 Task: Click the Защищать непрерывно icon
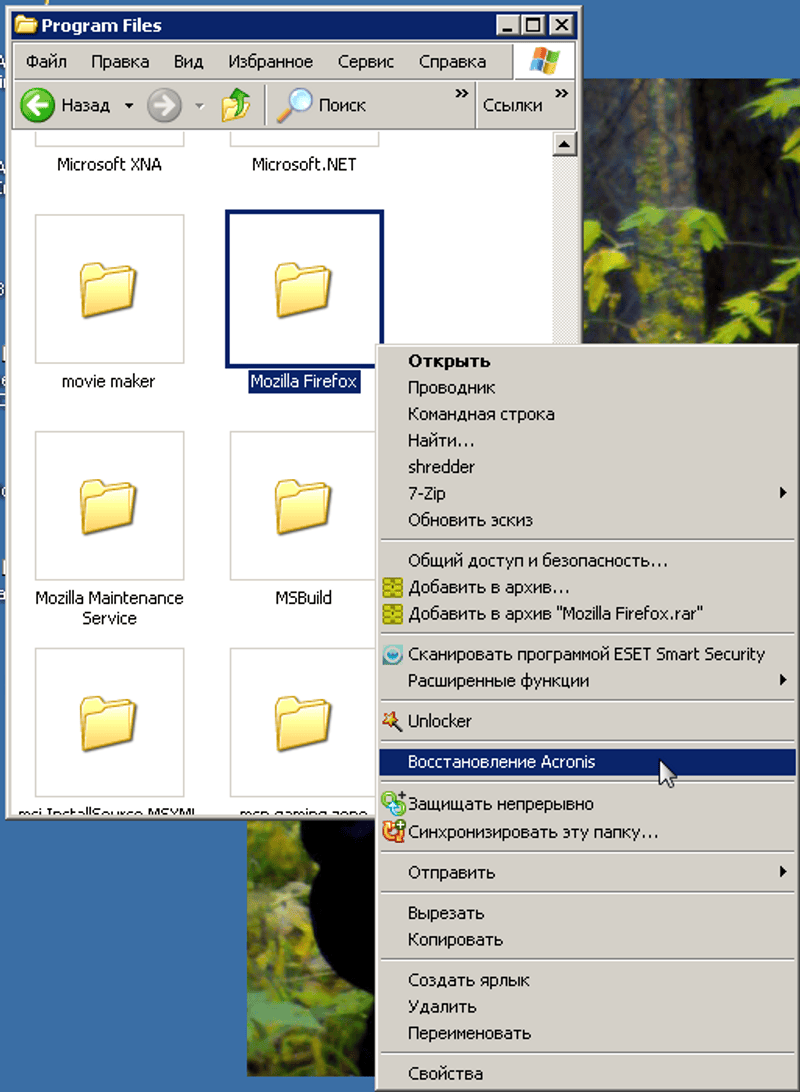coord(393,803)
